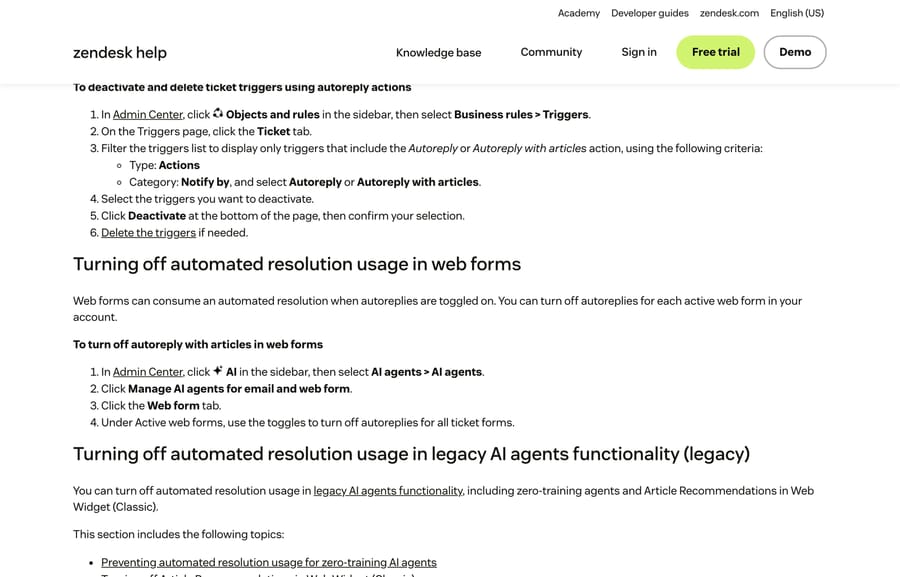Open the Academy link
Viewport: 900px width, 577px height.
click(579, 13)
